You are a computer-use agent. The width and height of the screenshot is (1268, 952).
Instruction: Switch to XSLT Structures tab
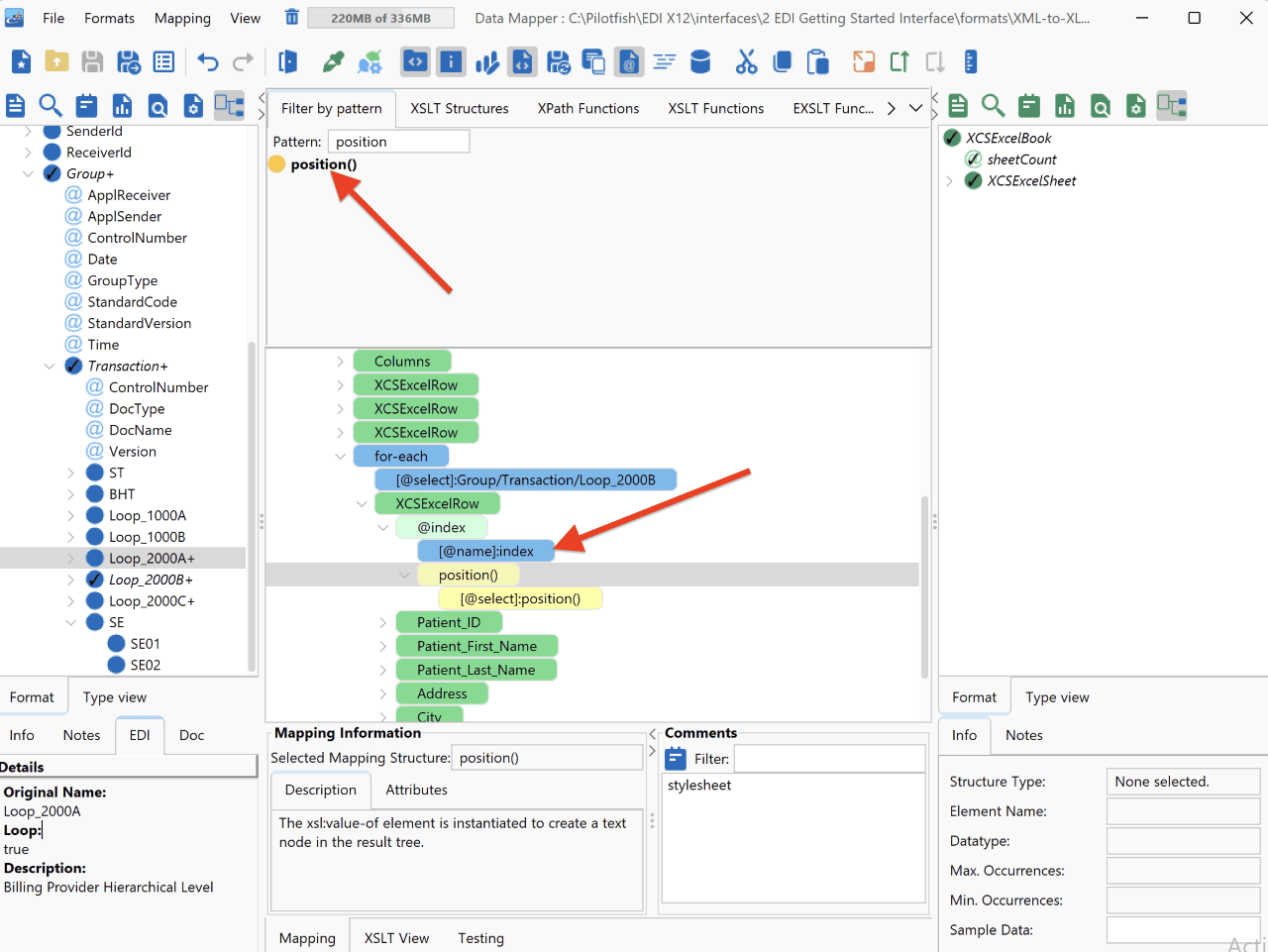click(460, 108)
